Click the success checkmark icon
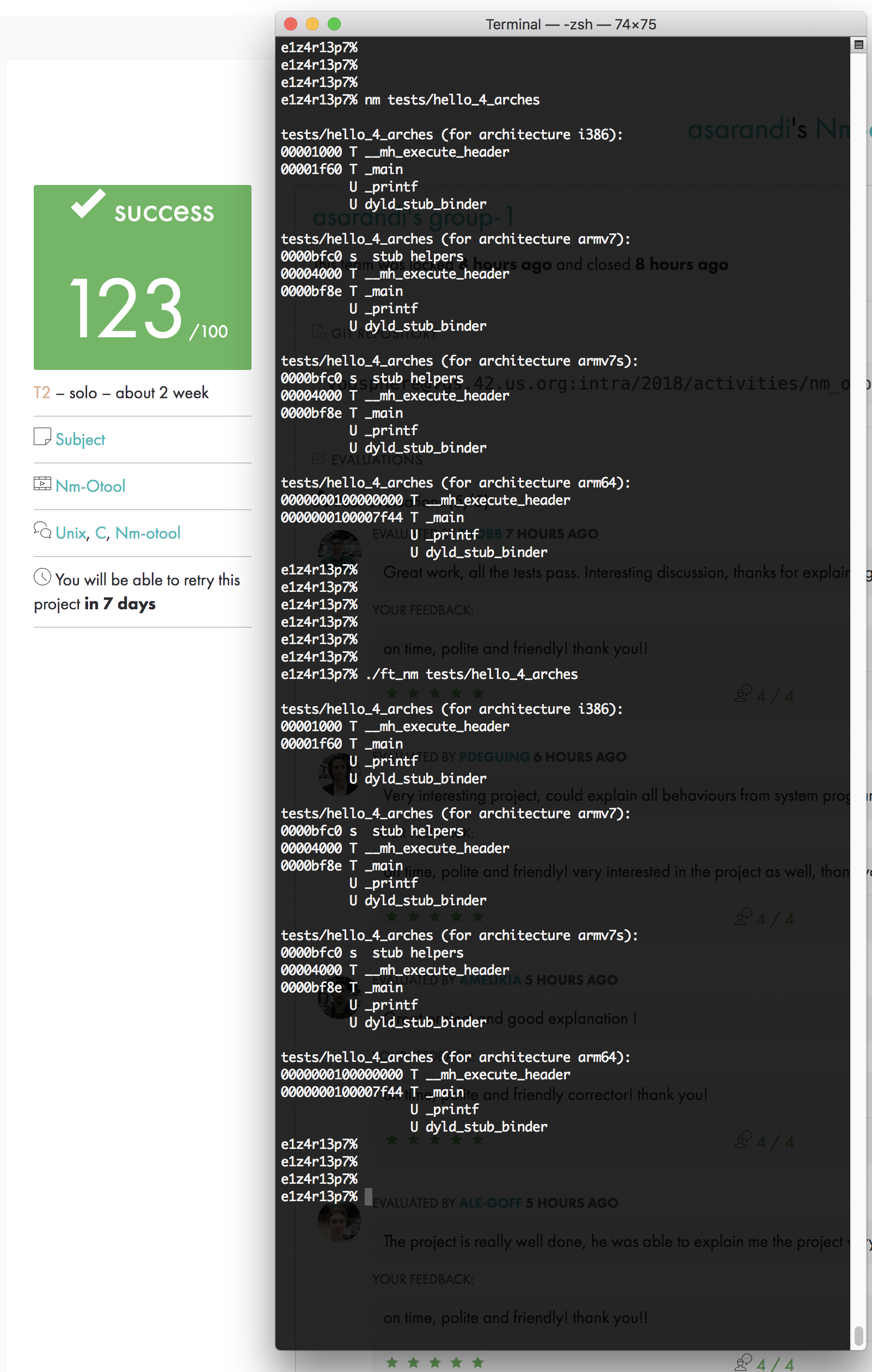Image resolution: width=872 pixels, height=1372 pixels. click(88, 203)
